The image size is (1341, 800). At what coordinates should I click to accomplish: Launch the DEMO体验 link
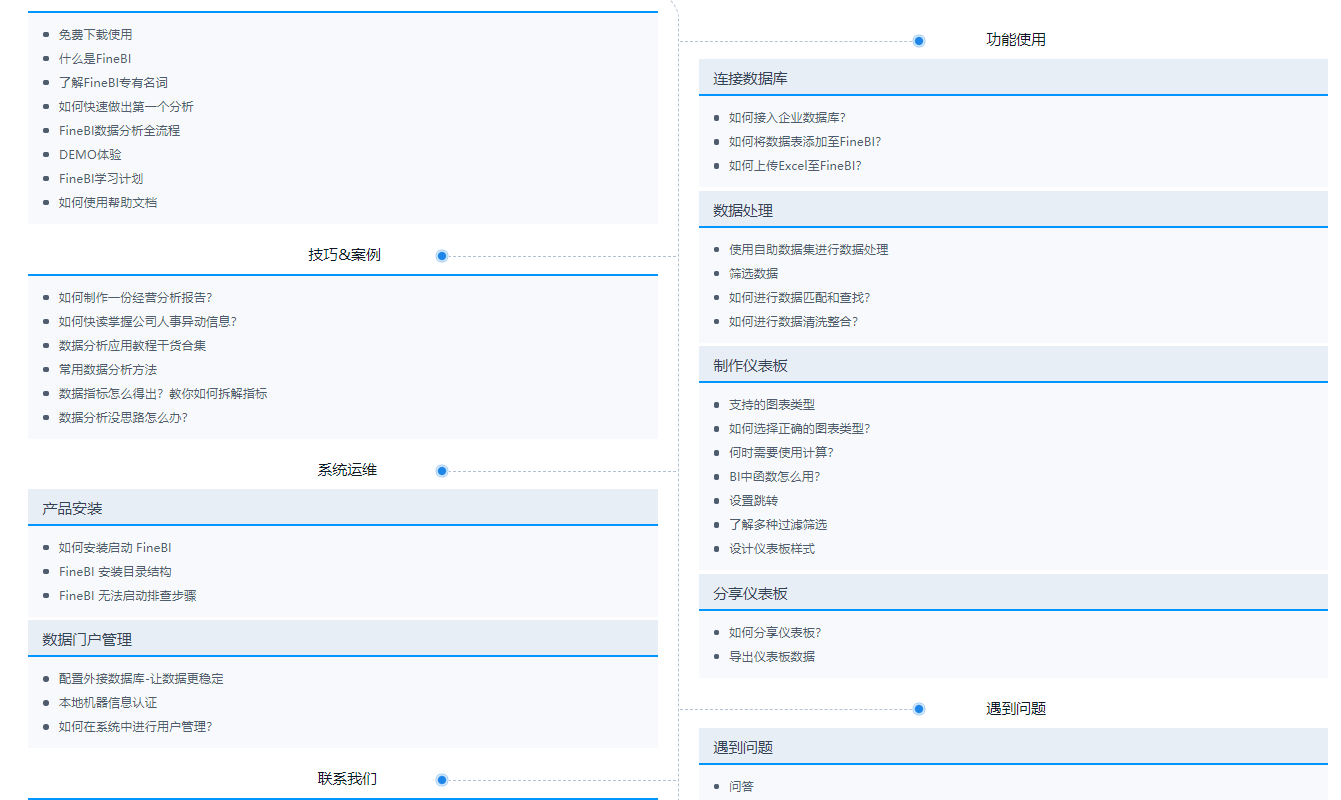[90, 155]
